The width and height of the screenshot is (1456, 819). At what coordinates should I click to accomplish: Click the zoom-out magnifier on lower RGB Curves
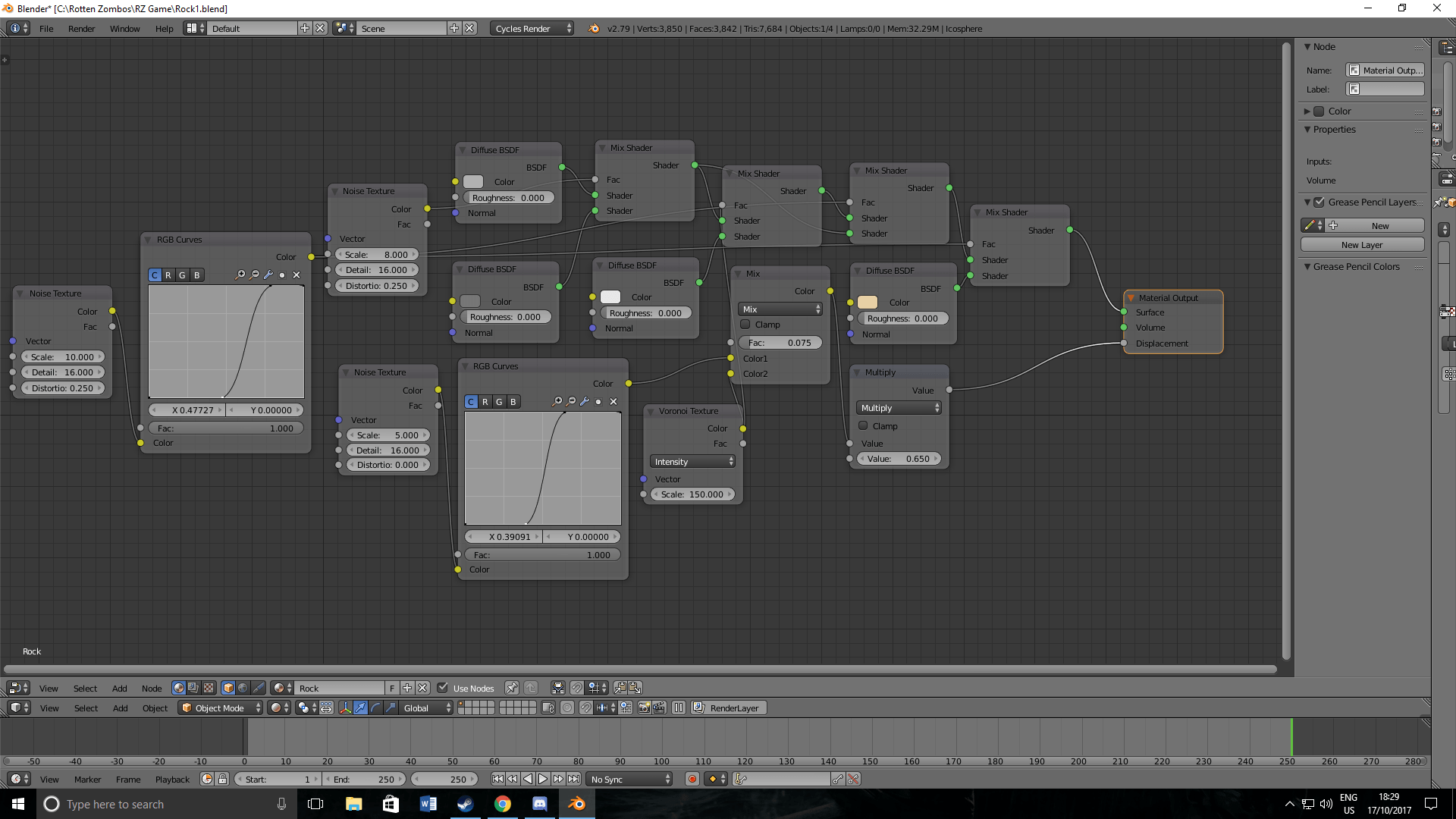tap(571, 401)
